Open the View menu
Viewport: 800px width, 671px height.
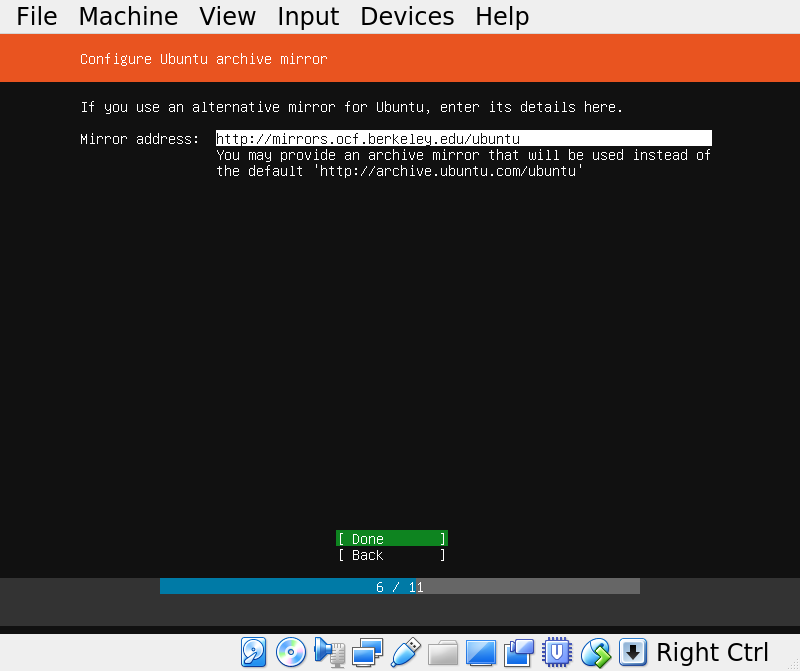click(x=227, y=16)
